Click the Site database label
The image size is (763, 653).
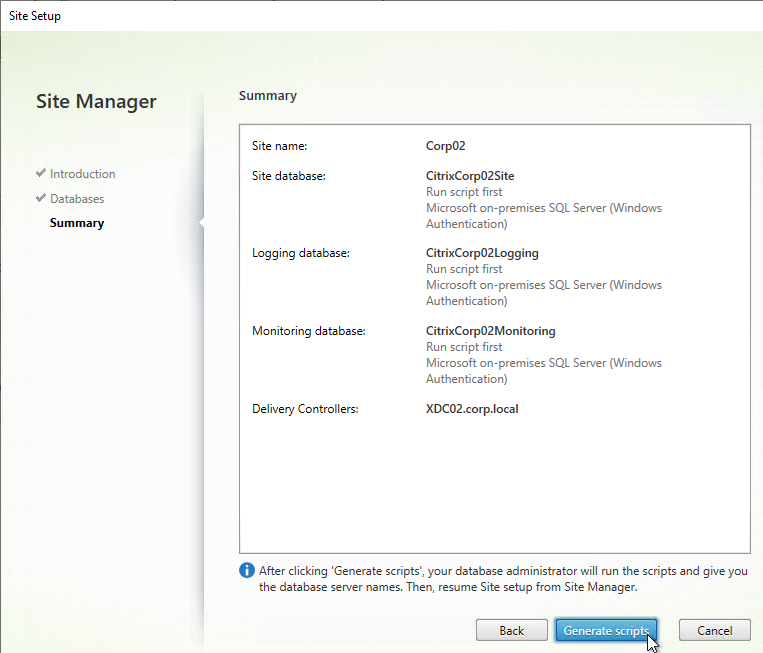pyautogui.click(x=289, y=177)
